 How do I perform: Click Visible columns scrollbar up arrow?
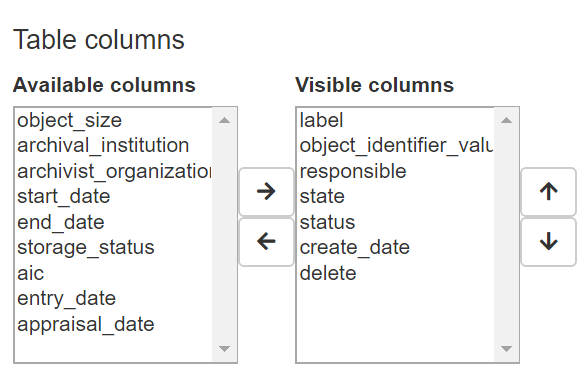pos(506,120)
